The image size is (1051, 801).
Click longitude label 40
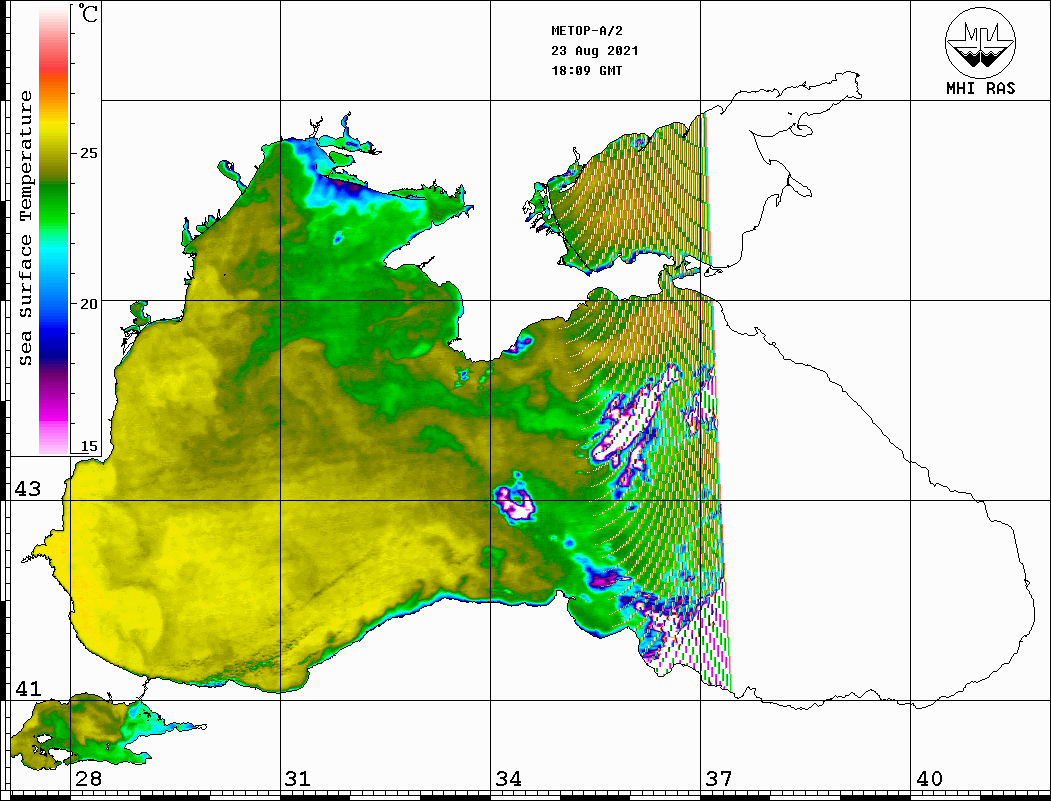click(929, 778)
